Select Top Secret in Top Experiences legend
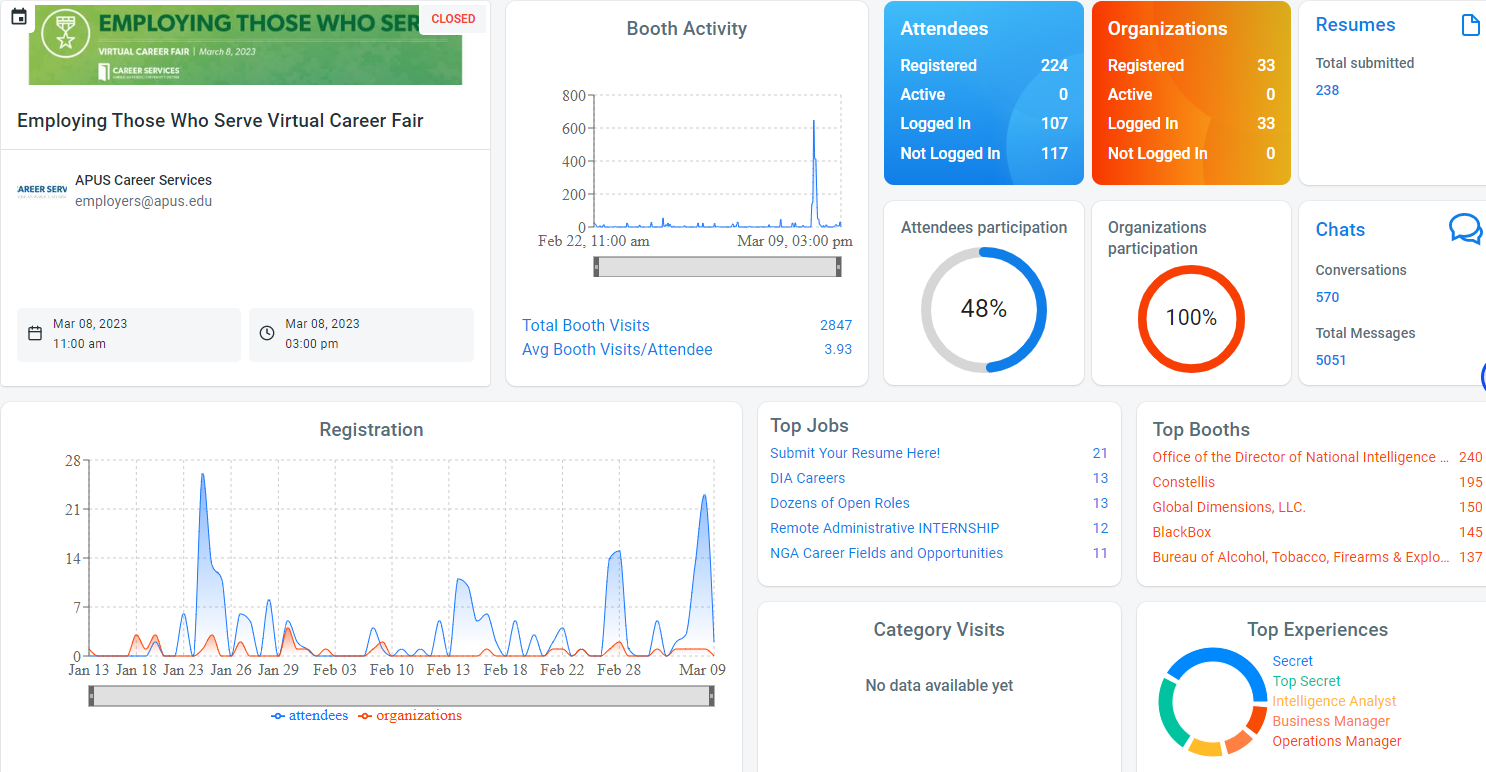Viewport: 1486px width, 772px height. pyautogui.click(x=1306, y=681)
